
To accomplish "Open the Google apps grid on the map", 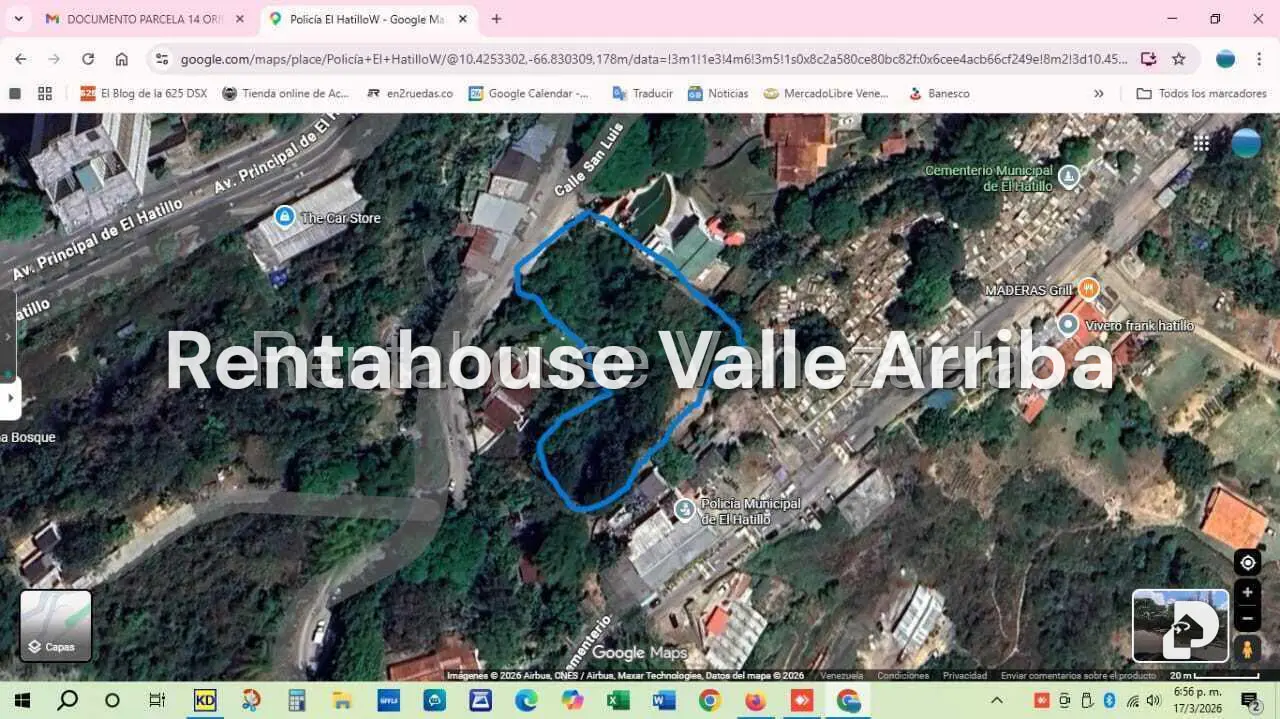I will click(x=1201, y=143).
